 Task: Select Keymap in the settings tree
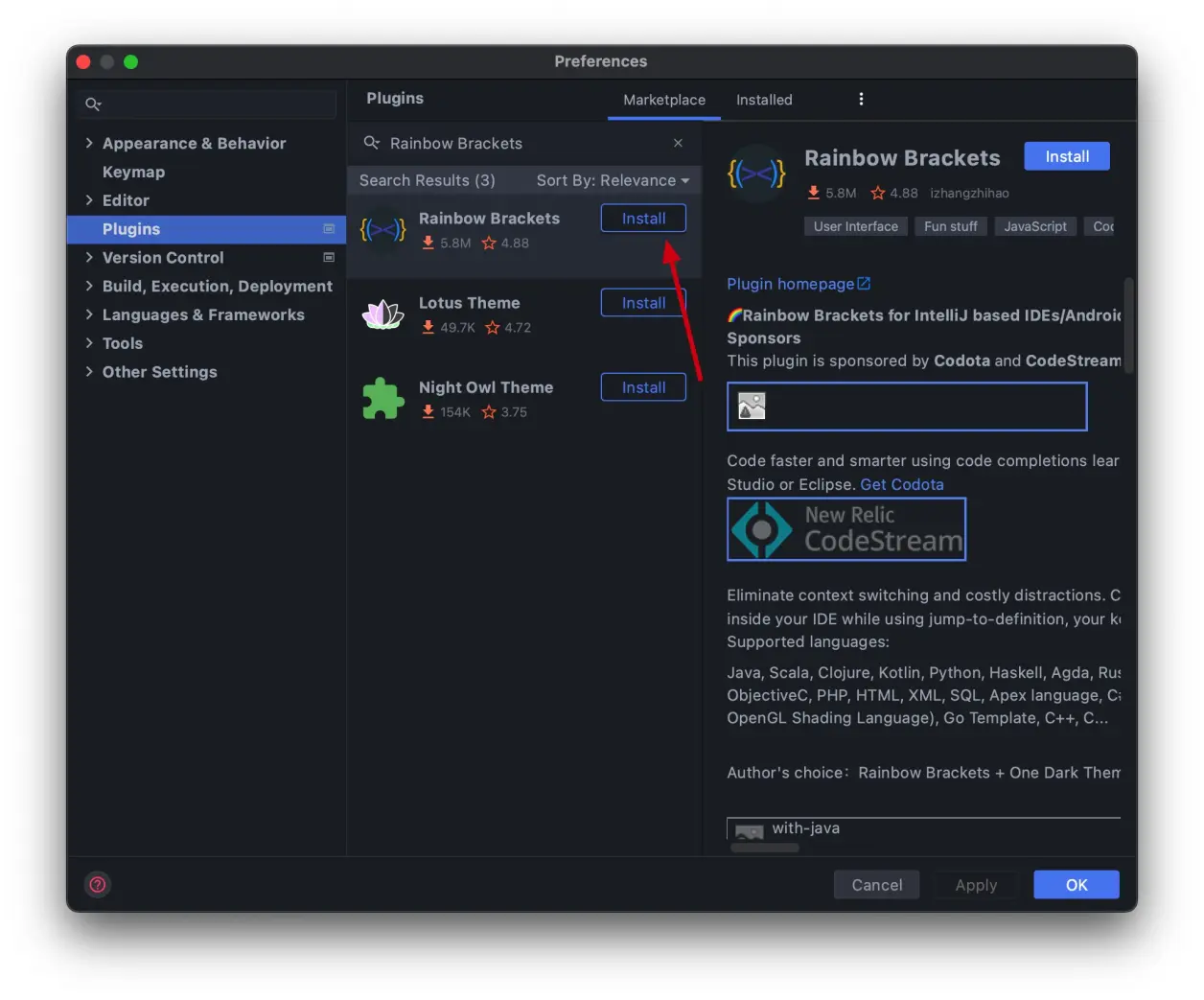133,172
